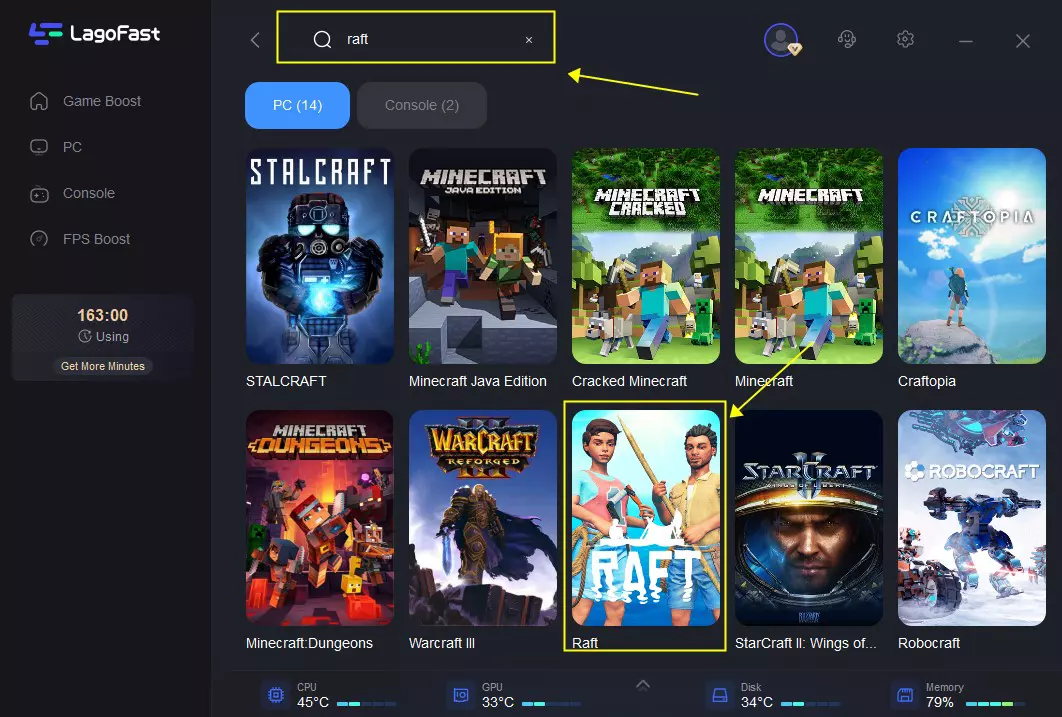Select the Minecraft Dungeons cover art
The width and height of the screenshot is (1062, 717).
tap(320, 517)
